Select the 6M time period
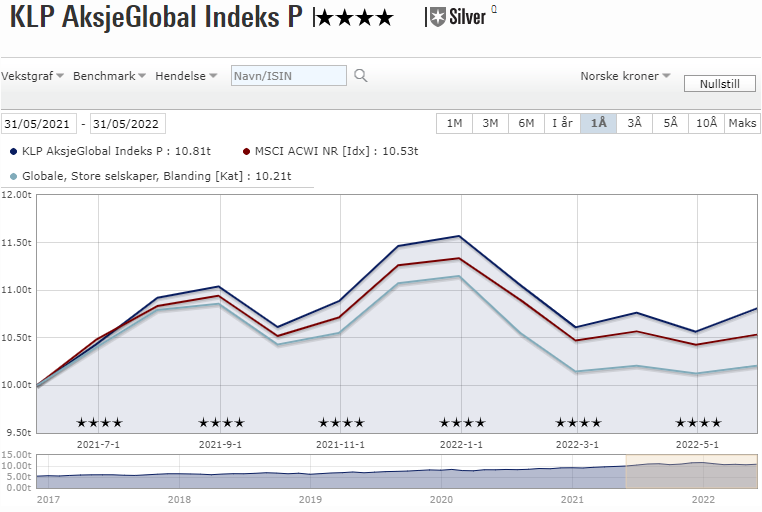Viewport: 762px width, 512px height. click(526, 123)
